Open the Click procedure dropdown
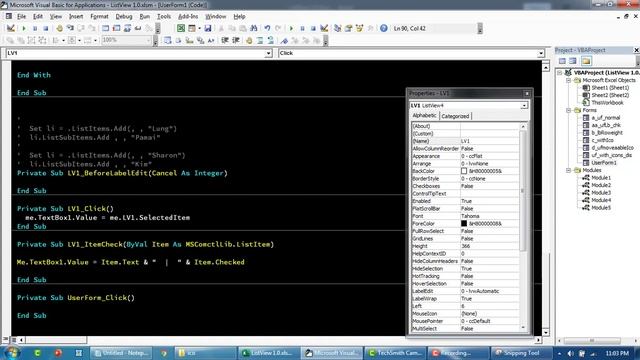Viewport: 640px width, 360px height. [x=540, y=53]
